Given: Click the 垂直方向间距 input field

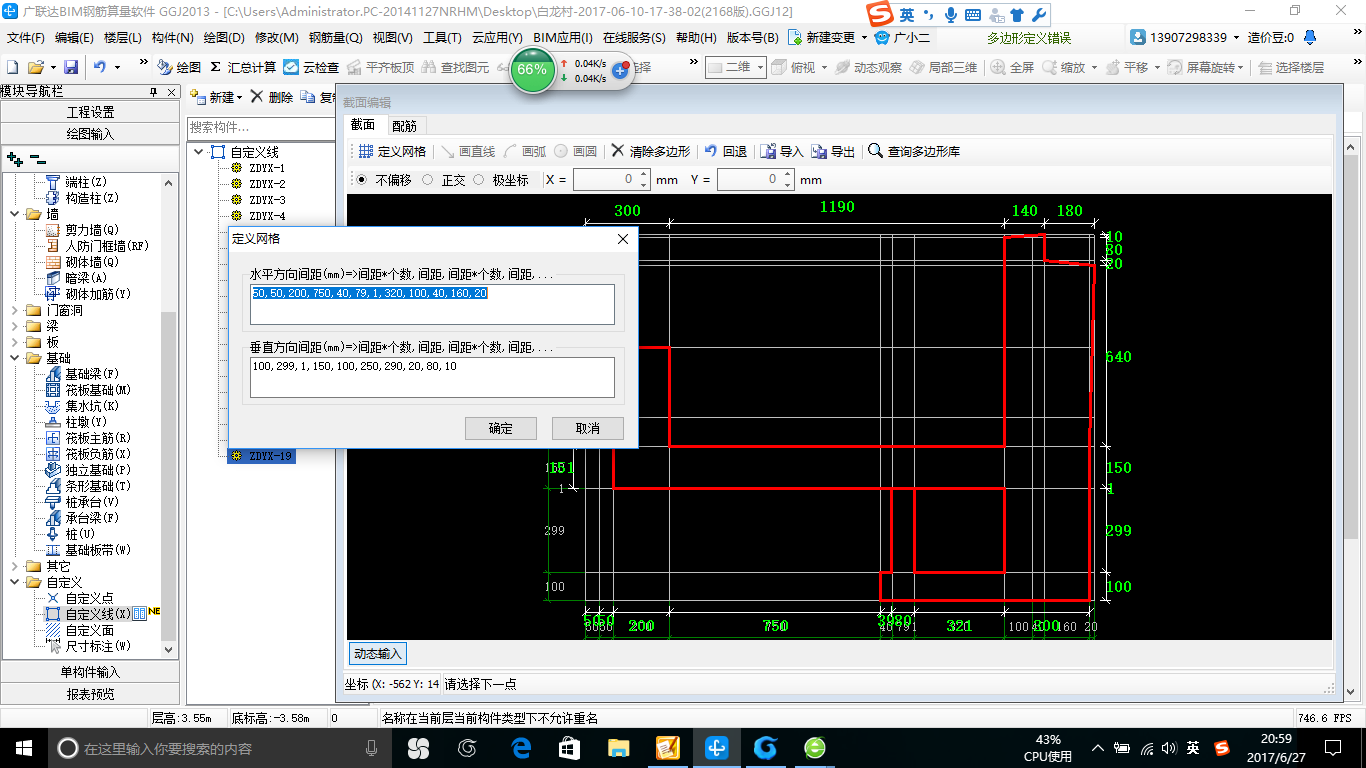Looking at the screenshot, I should click(432, 377).
